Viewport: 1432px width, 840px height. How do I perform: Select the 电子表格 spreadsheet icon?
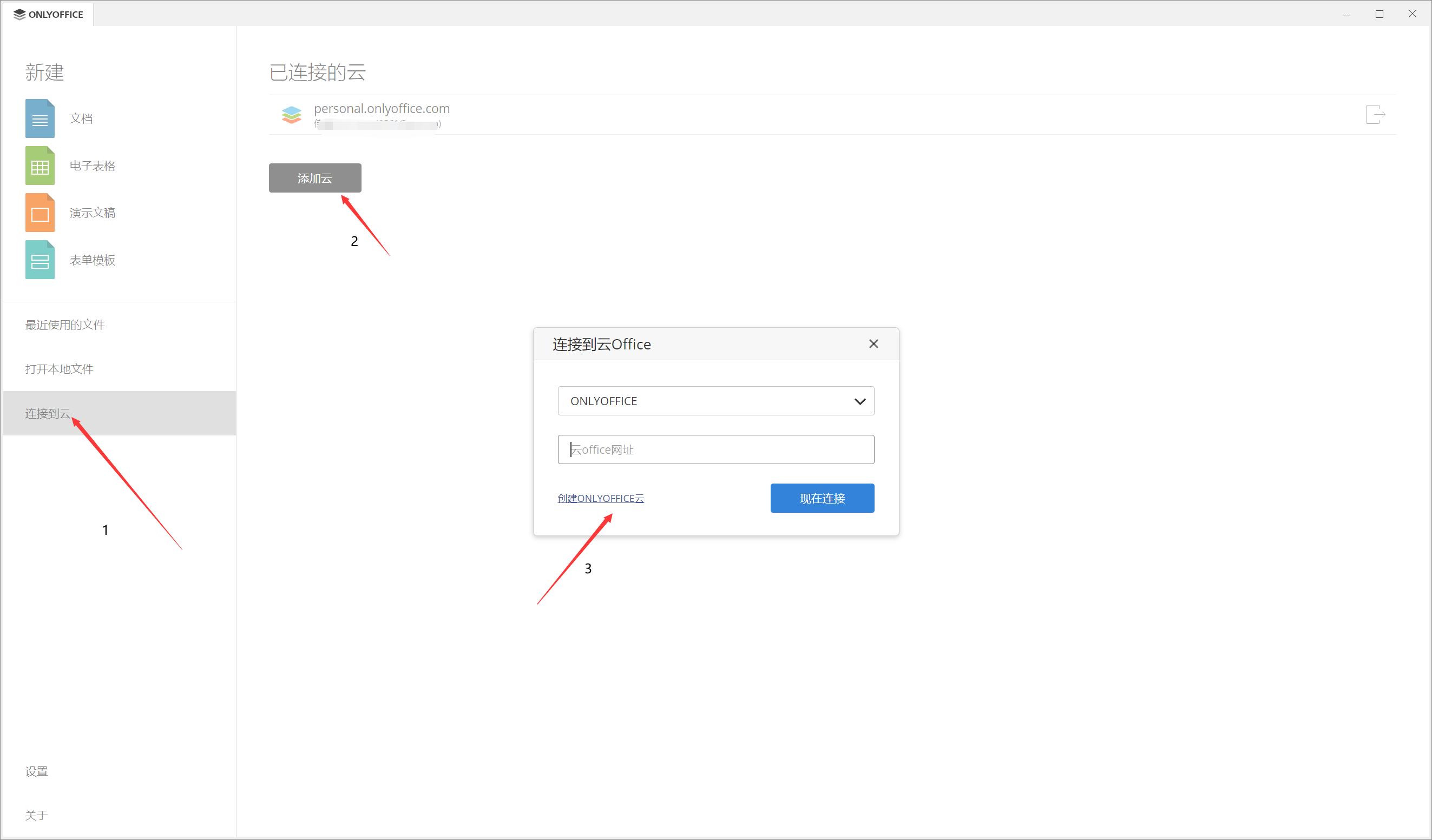click(x=39, y=166)
